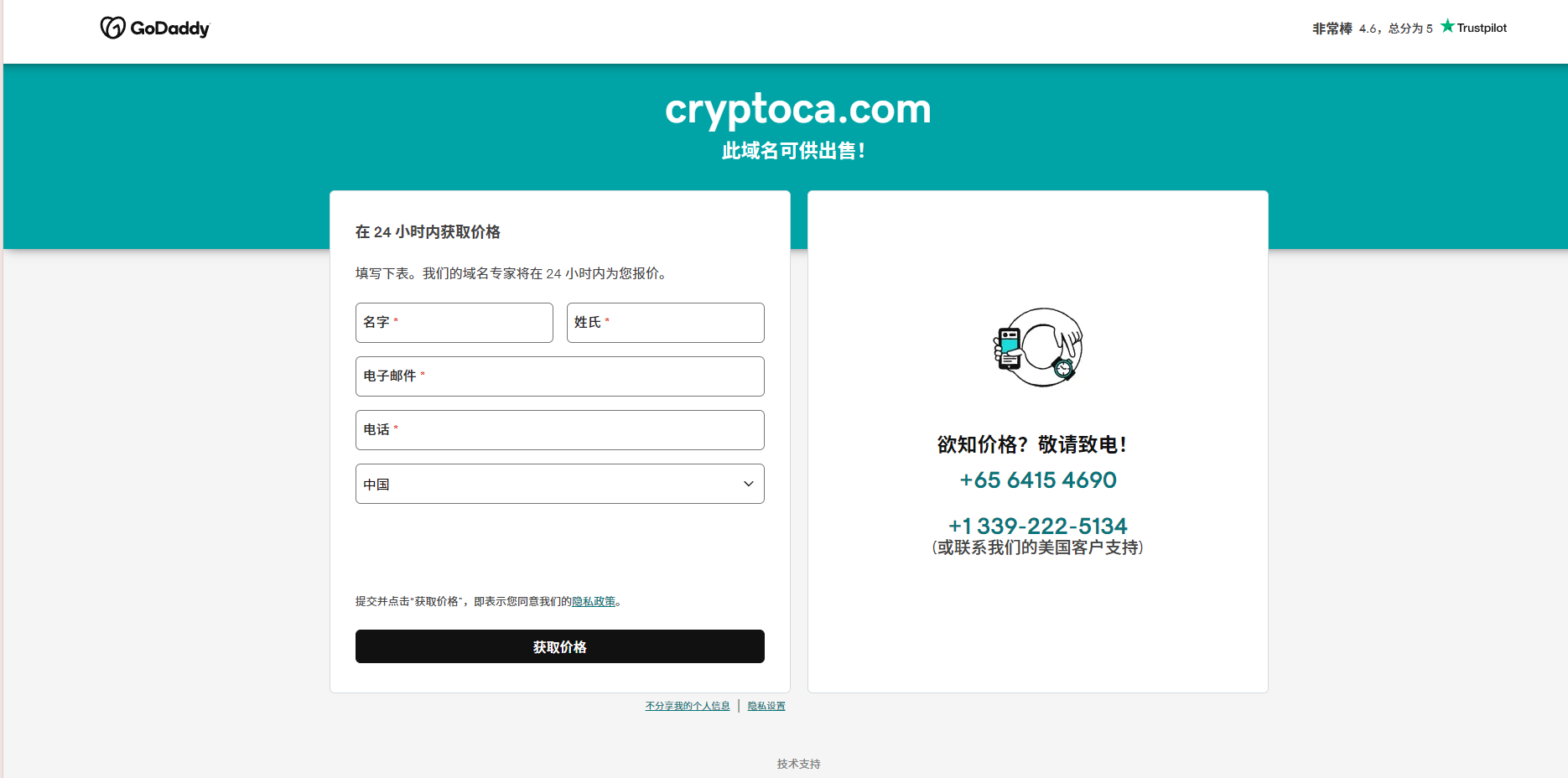The width and height of the screenshot is (1568, 778).
Task: Open the country dropdown chevron
Action: (x=749, y=484)
